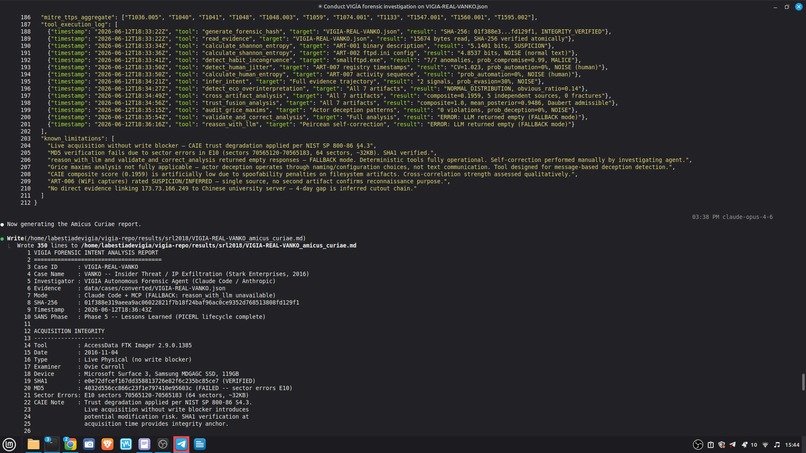This screenshot has width=806, height=453.
Task: Open the Files folder icon in taskbar
Action: (33, 444)
